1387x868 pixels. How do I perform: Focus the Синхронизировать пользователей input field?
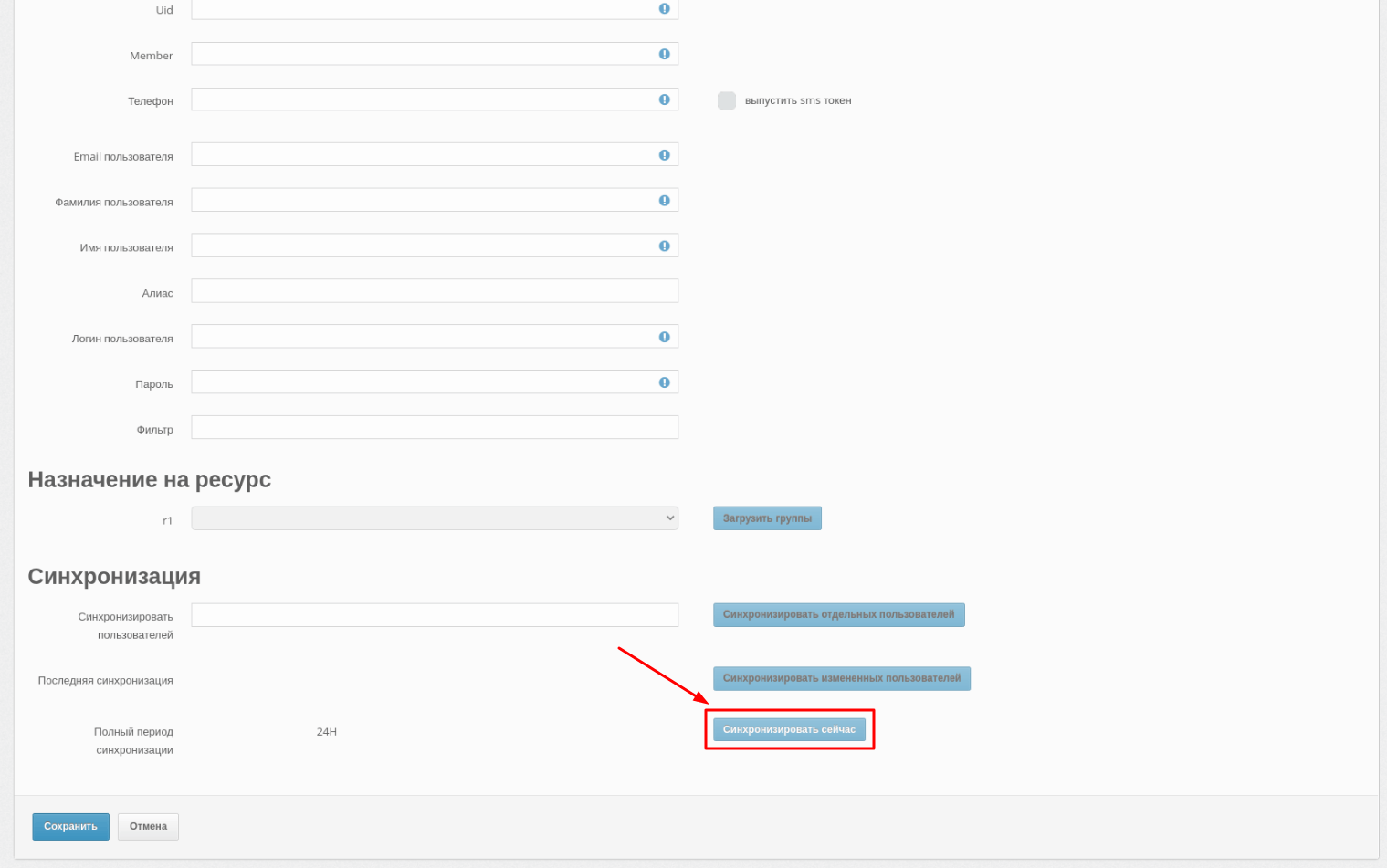(435, 615)
